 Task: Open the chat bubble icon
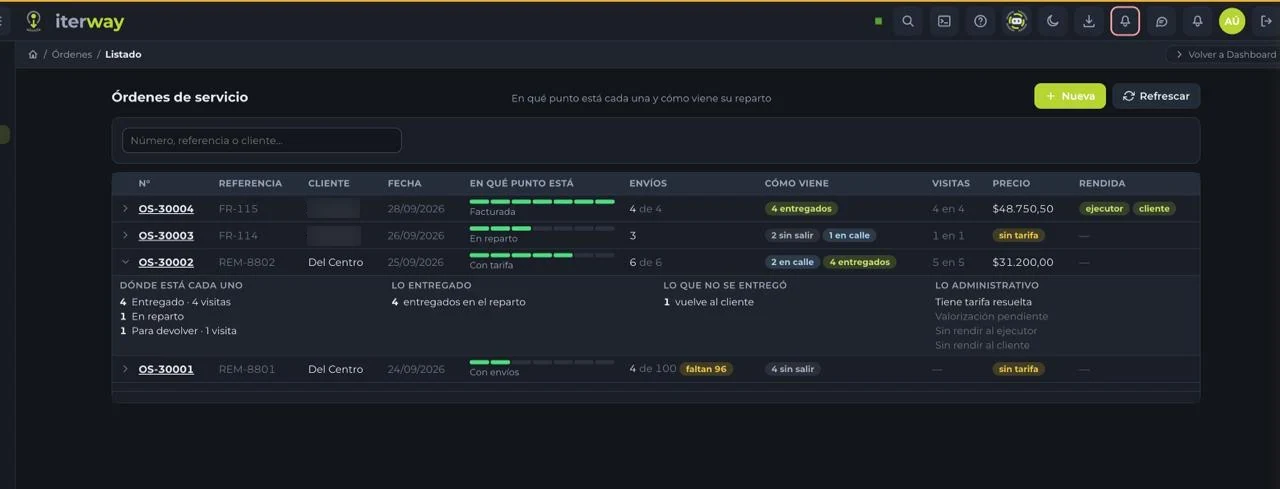(1161, 21)
